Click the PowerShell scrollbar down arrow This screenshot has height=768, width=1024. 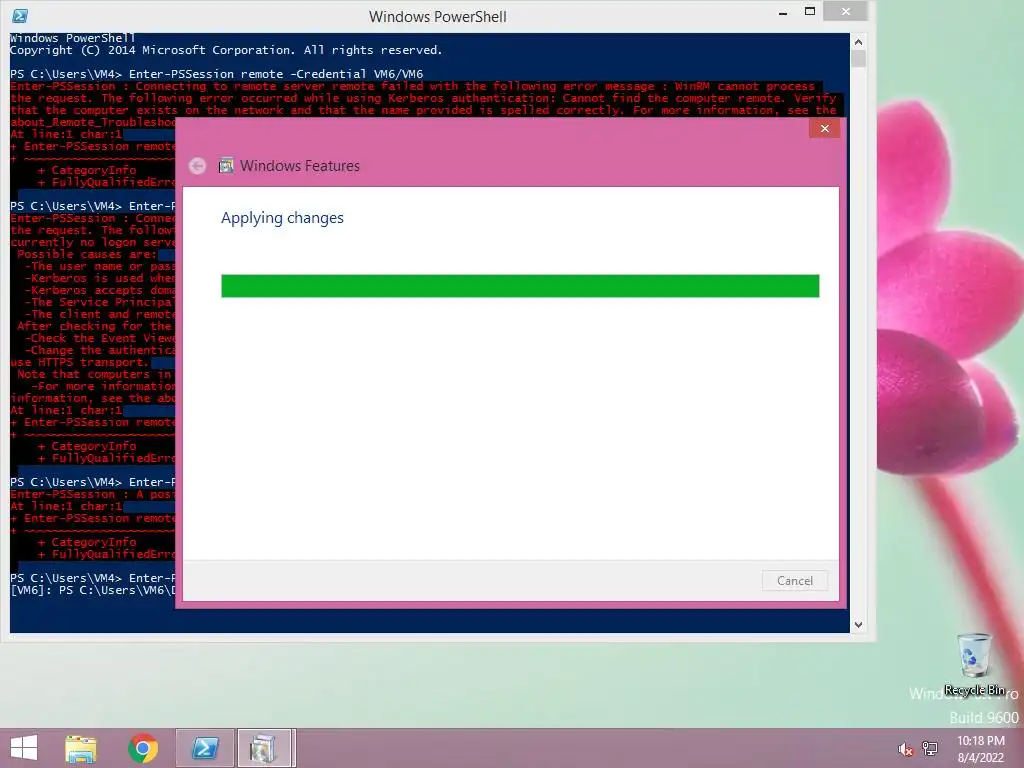coord(858,625)
